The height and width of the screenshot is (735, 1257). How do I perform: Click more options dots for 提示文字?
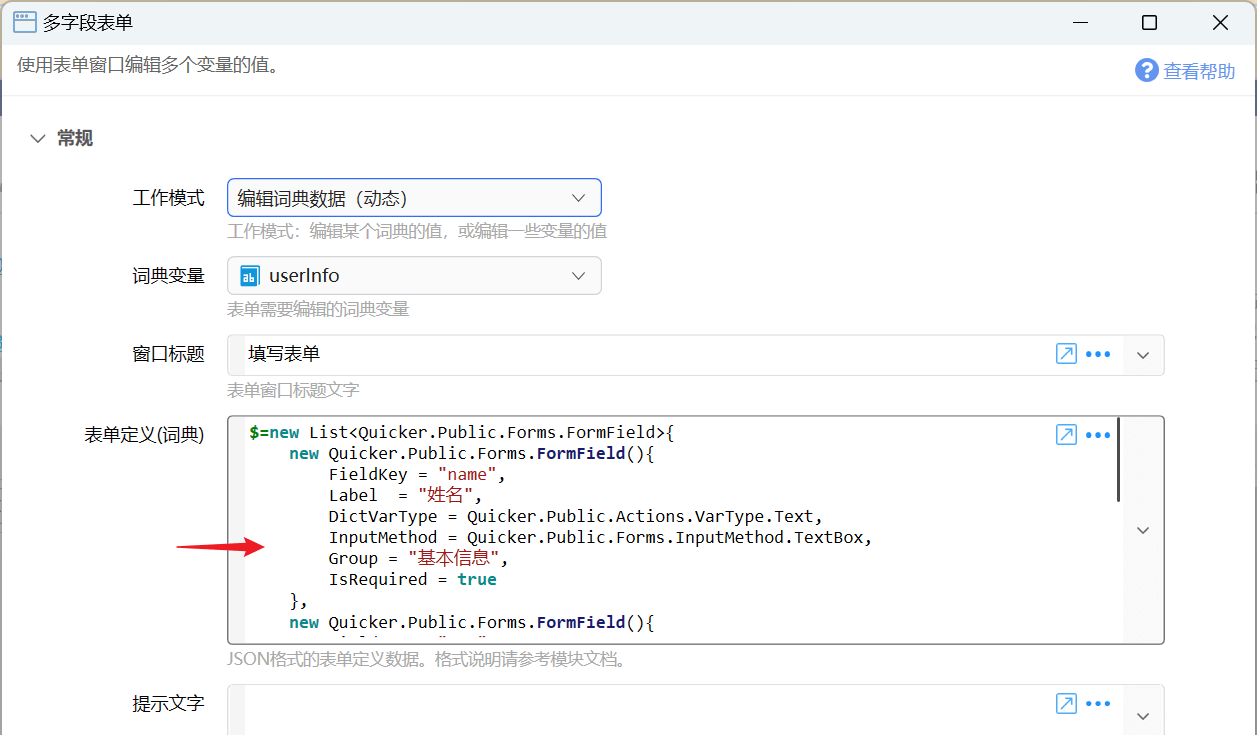1098,704
